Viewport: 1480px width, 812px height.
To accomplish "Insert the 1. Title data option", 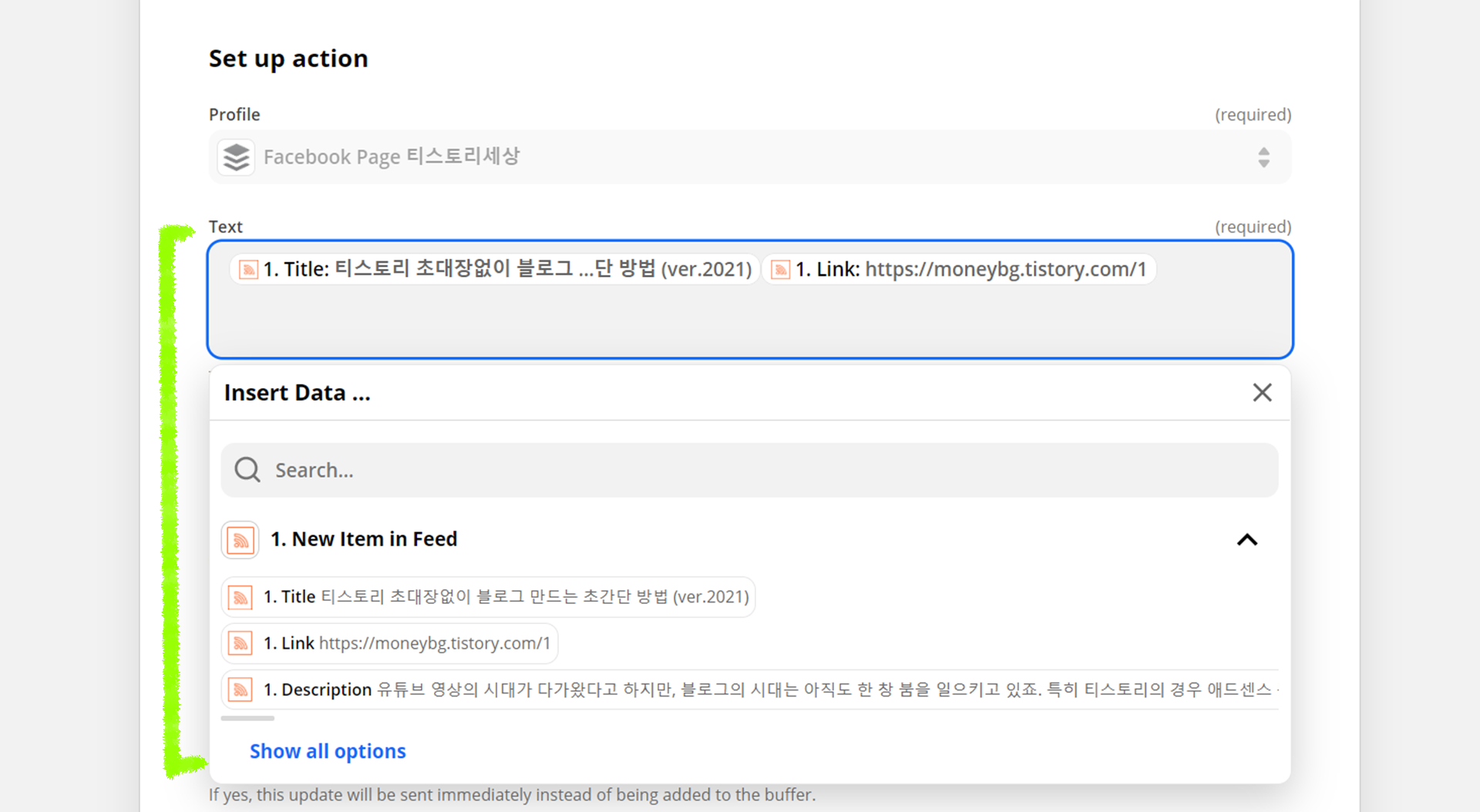I will click(488, 597).
